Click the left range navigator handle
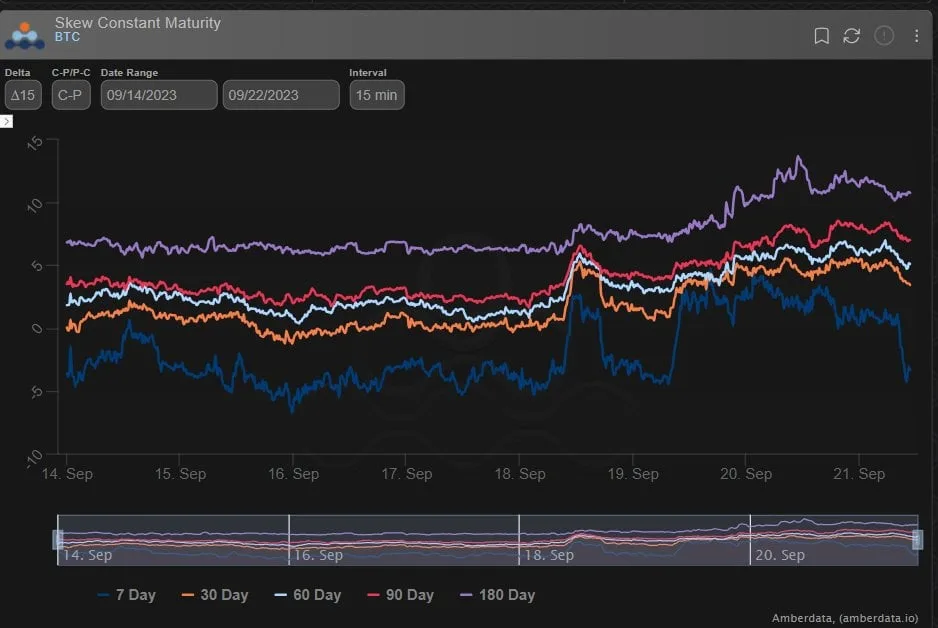 (x=58, y=539)
